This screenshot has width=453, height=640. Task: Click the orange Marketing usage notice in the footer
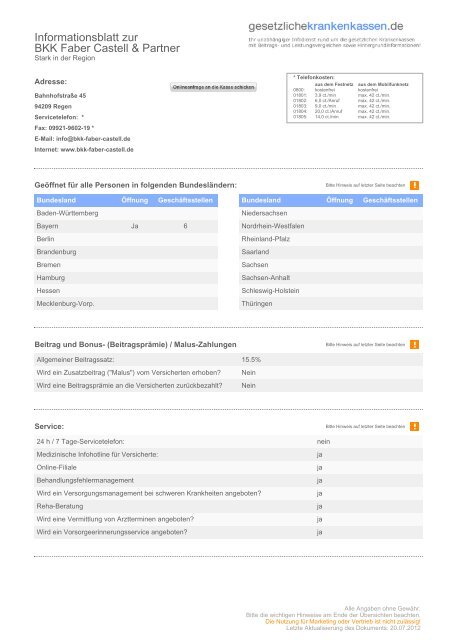[x=342, y=621]
